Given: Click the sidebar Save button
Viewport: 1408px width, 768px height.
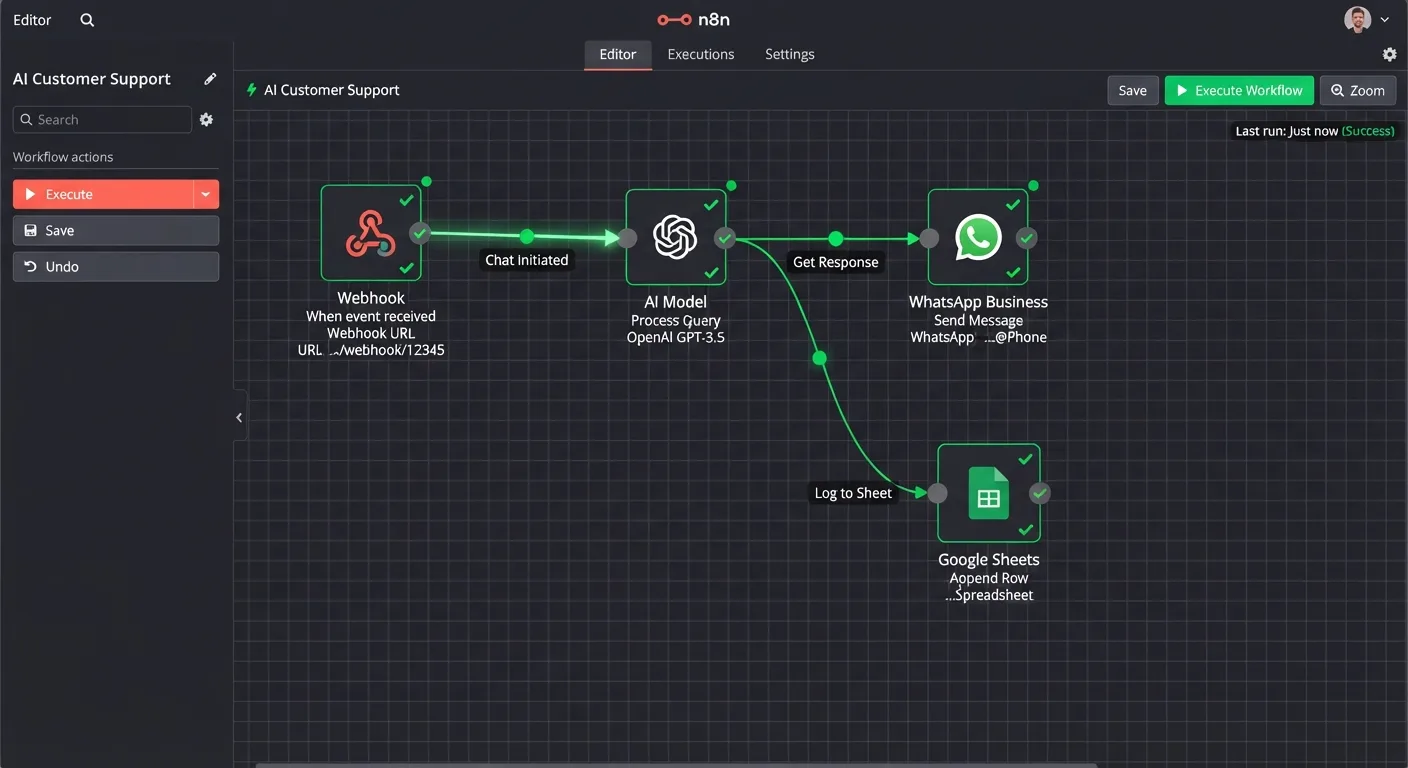Looking at the screenshot, I should coord(116,230).
